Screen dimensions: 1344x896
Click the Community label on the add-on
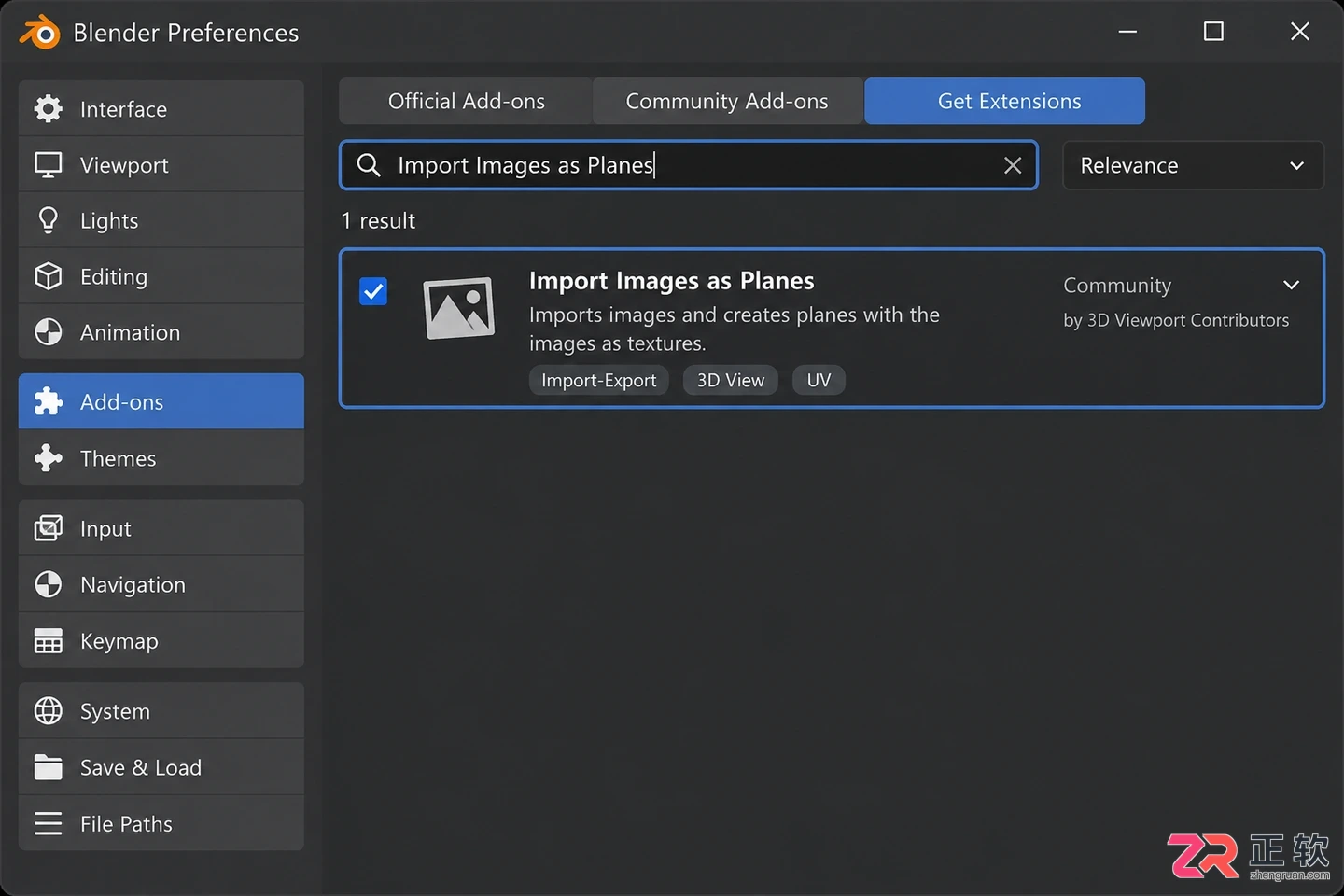click(x=1117, y=286)
